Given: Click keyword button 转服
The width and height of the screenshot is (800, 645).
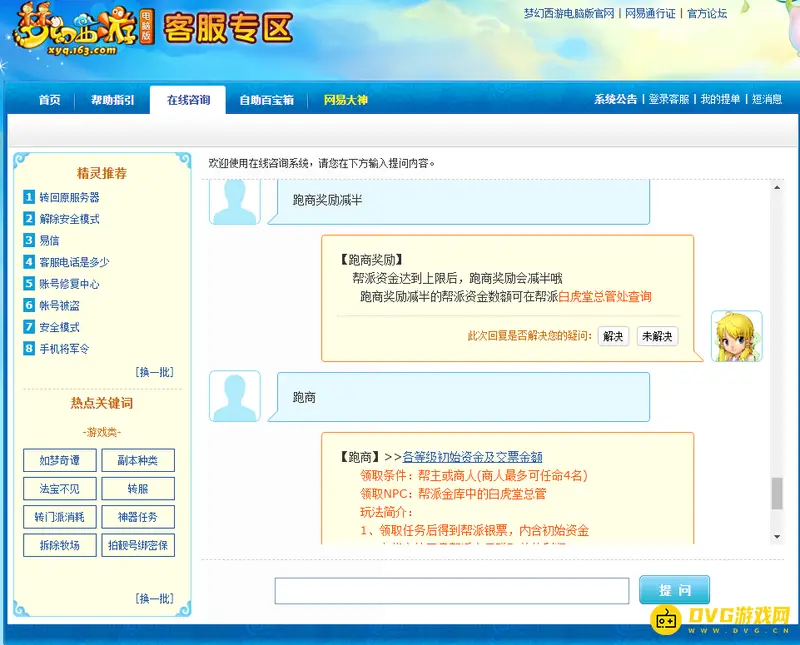Looking at the screenshot, I should click(x=138, y=489).
